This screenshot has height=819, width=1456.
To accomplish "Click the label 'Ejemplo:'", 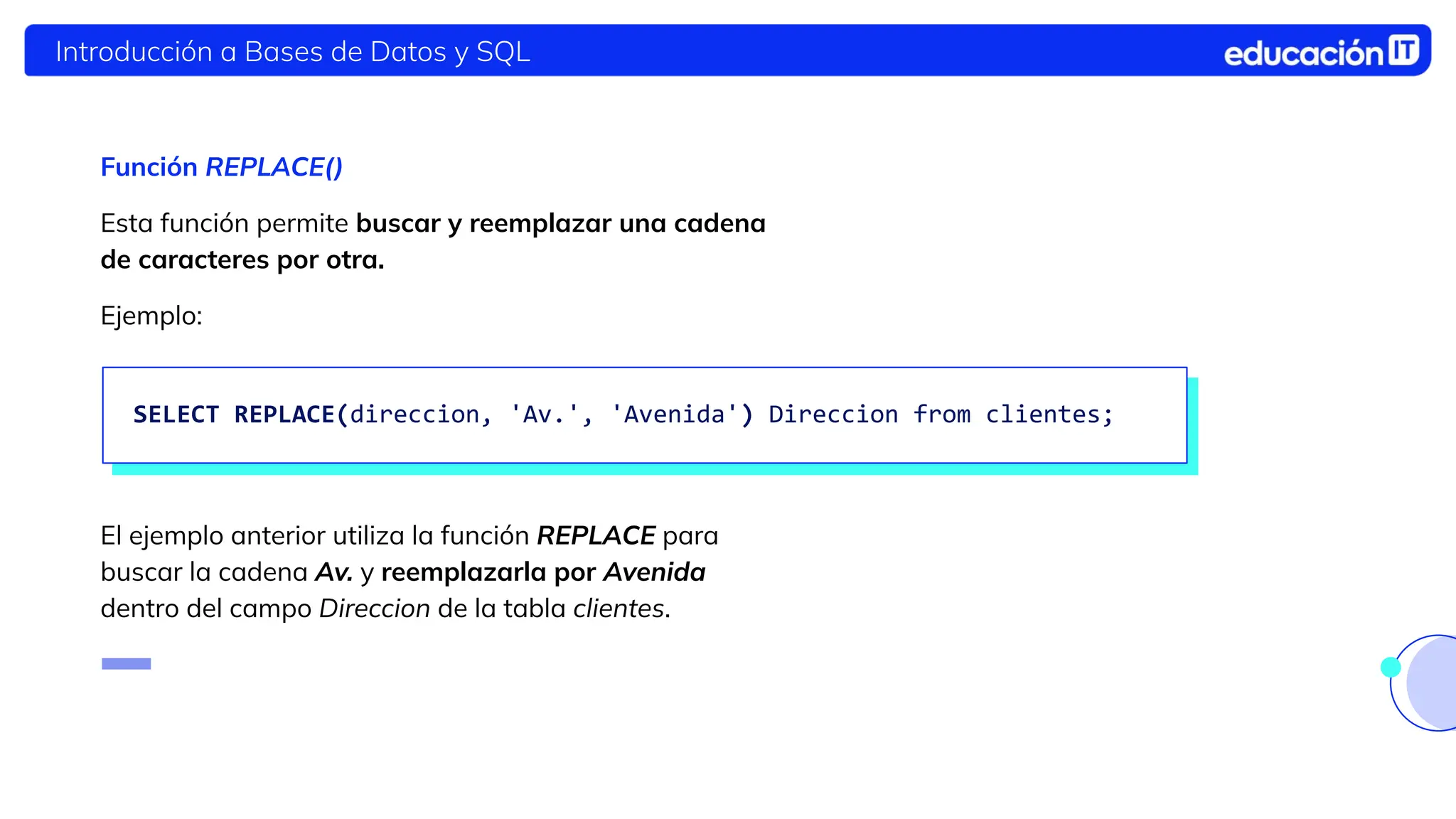I will pyautogui.click(x=151, y=316).
